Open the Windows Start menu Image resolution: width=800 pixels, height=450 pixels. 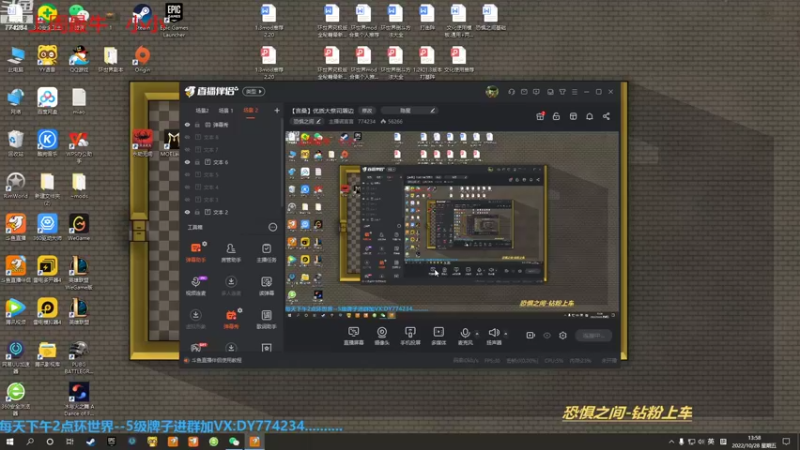[x=10, y=442]
